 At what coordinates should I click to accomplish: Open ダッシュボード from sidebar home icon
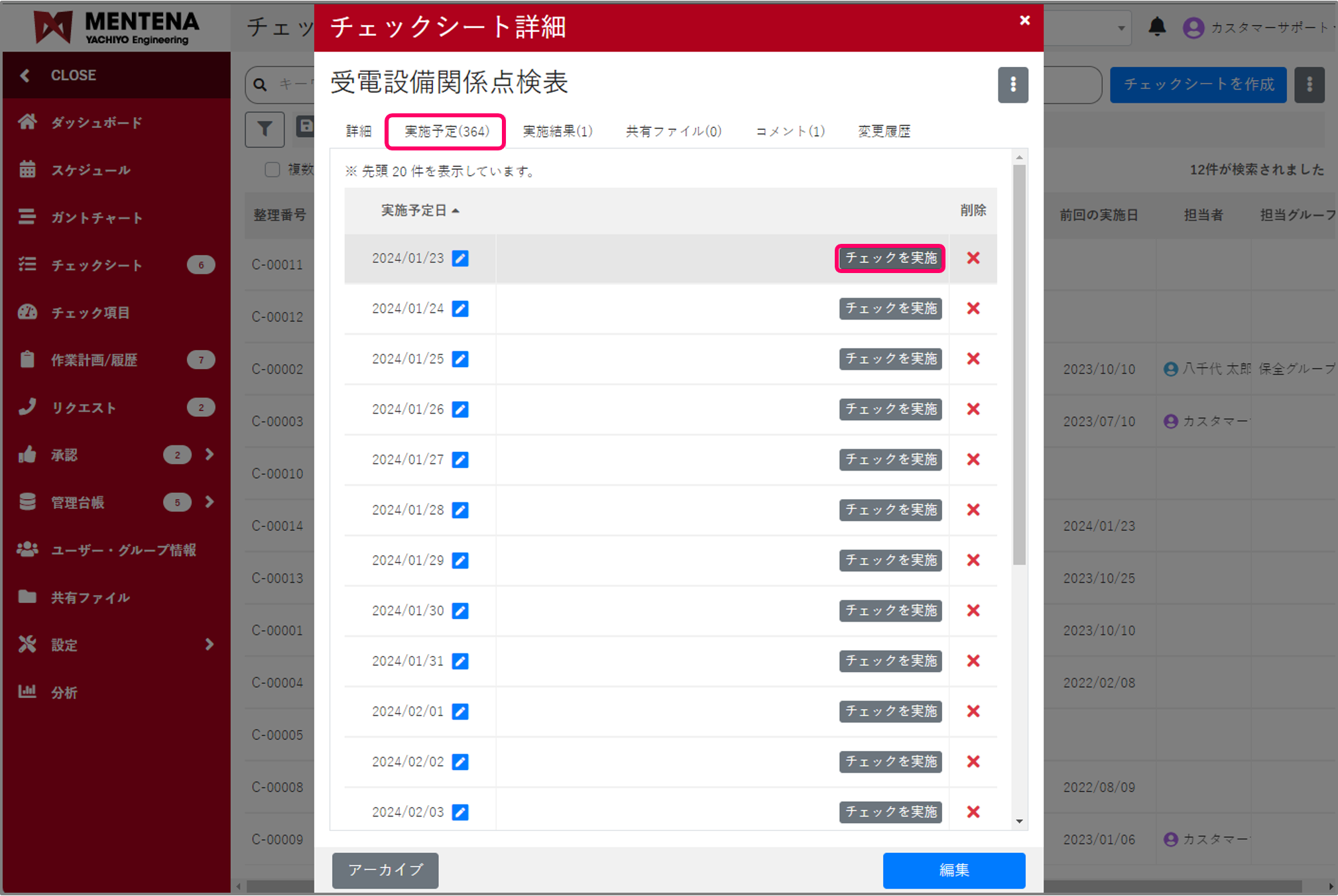[x=27, y=122]
